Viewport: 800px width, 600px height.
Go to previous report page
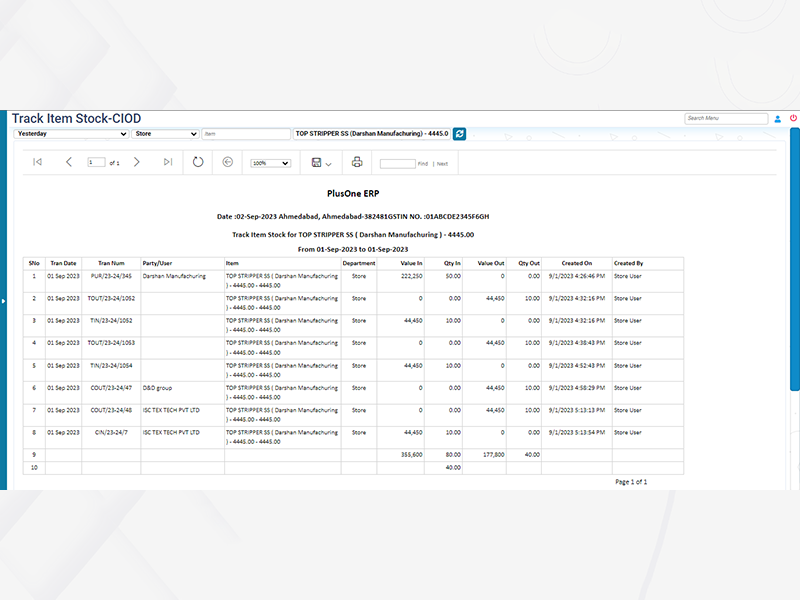click(69, 162)
